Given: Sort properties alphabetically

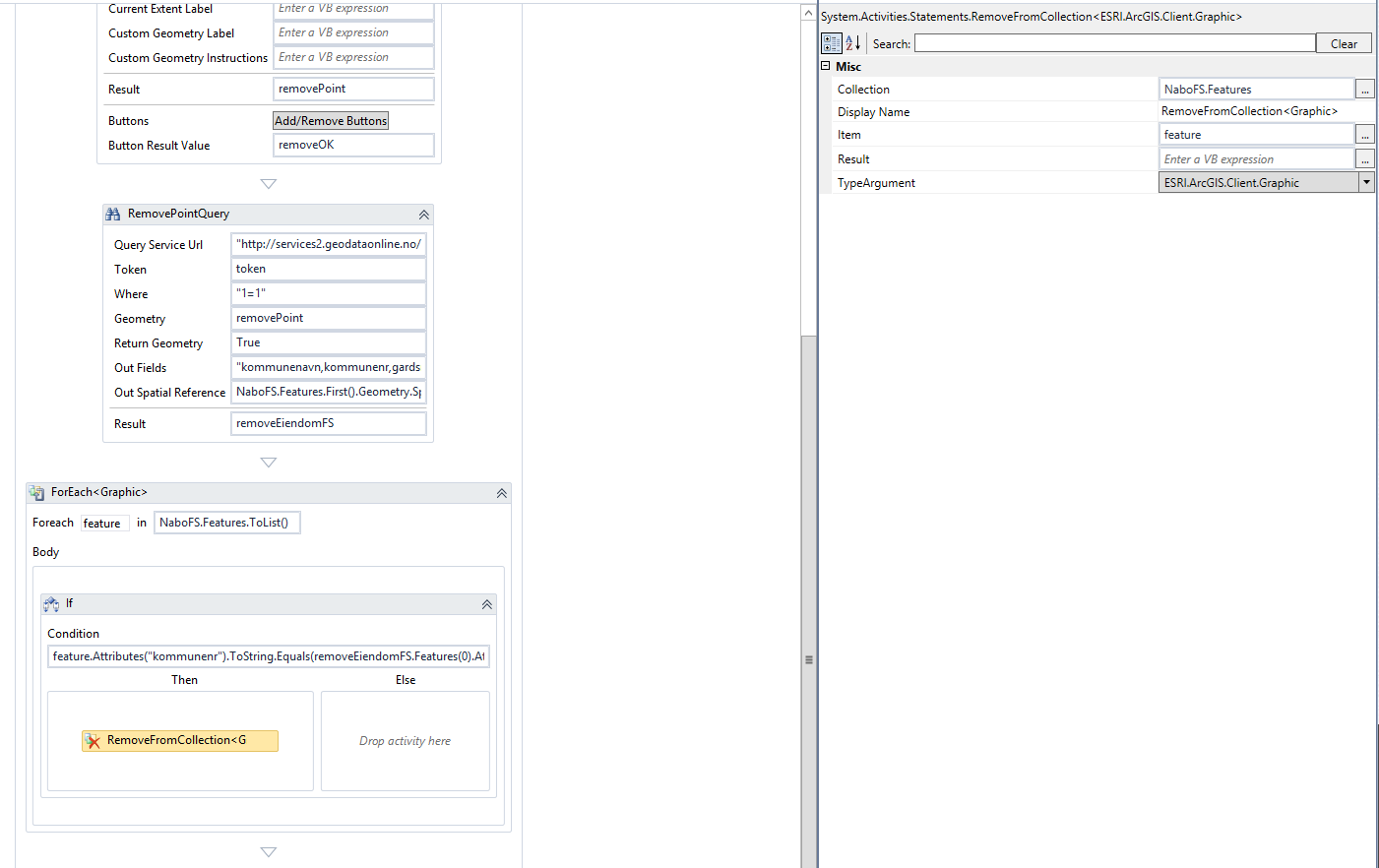Looking at the screenshot, I should [x=853, y=43].
